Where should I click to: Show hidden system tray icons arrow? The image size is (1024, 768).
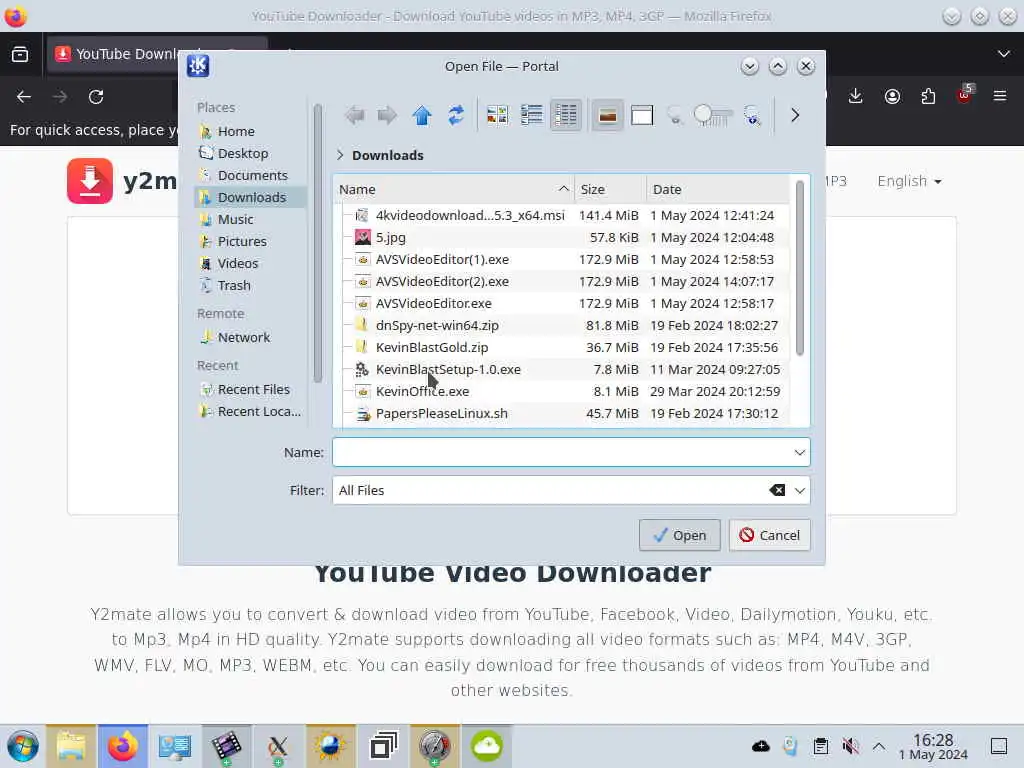pyautogui.click(x=879, y=746)
